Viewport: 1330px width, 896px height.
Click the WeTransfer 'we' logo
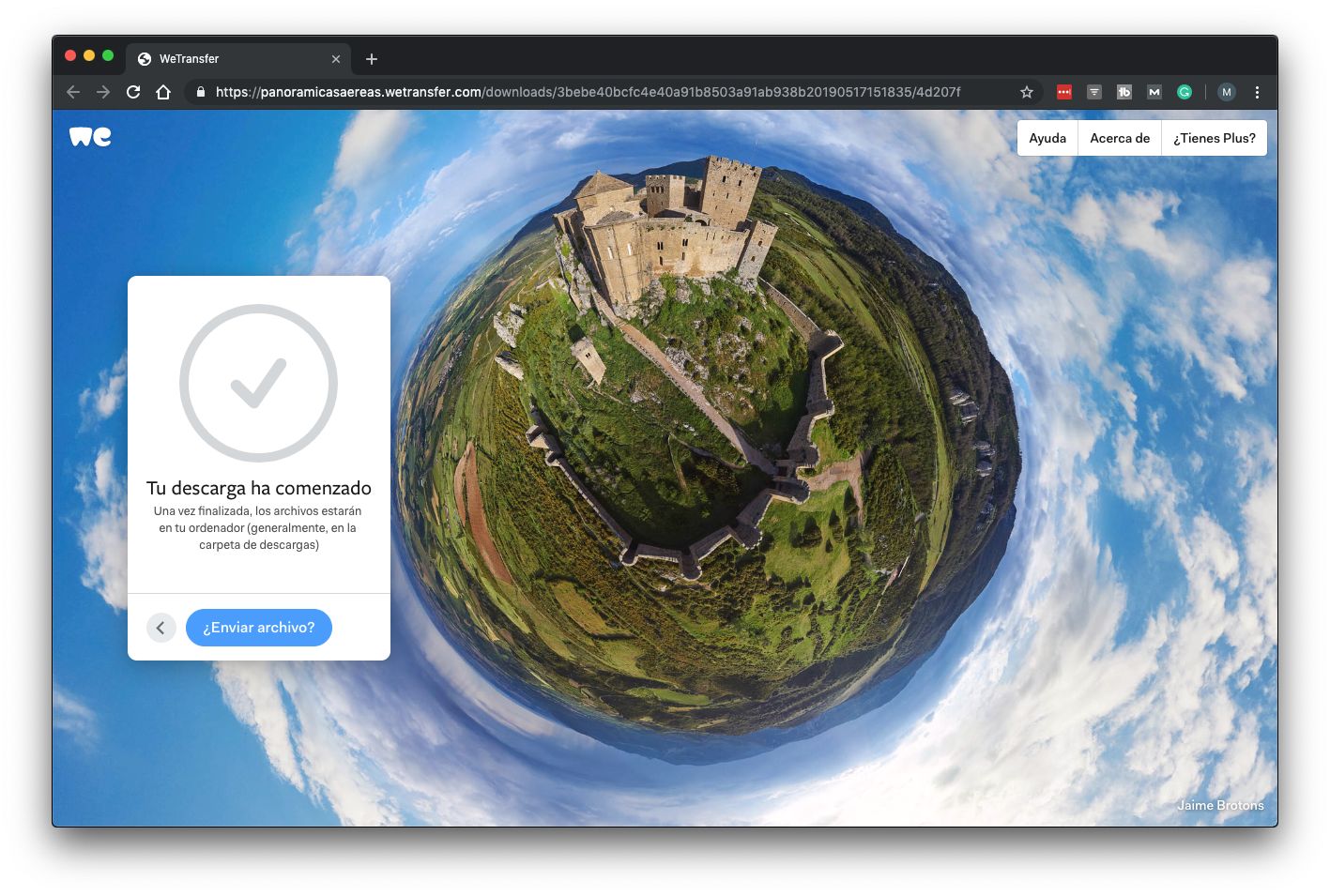90,137
